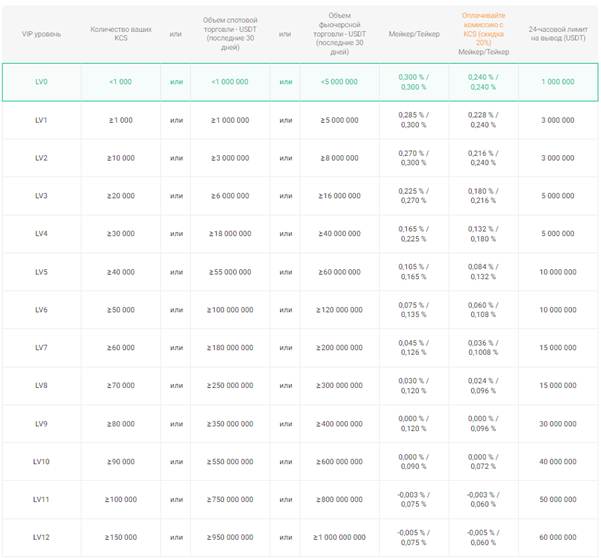Click the "≥100 000" KCS amount in LV11 row
Viewport: 601px width, 559px height.
pos(121,500)
